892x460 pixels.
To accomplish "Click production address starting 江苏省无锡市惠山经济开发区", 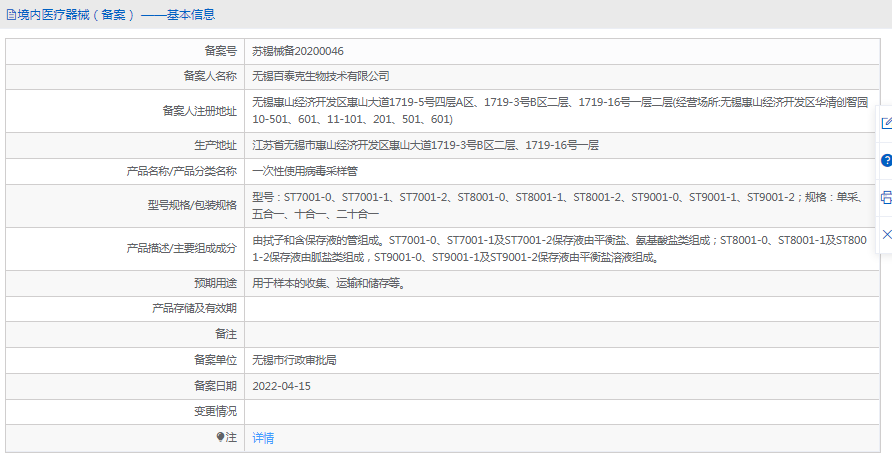I will pyautogui.click(x=425, y=146).
